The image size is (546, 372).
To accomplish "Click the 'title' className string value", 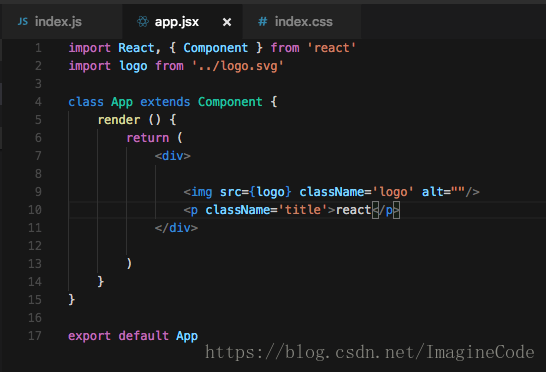I will 303,210.
